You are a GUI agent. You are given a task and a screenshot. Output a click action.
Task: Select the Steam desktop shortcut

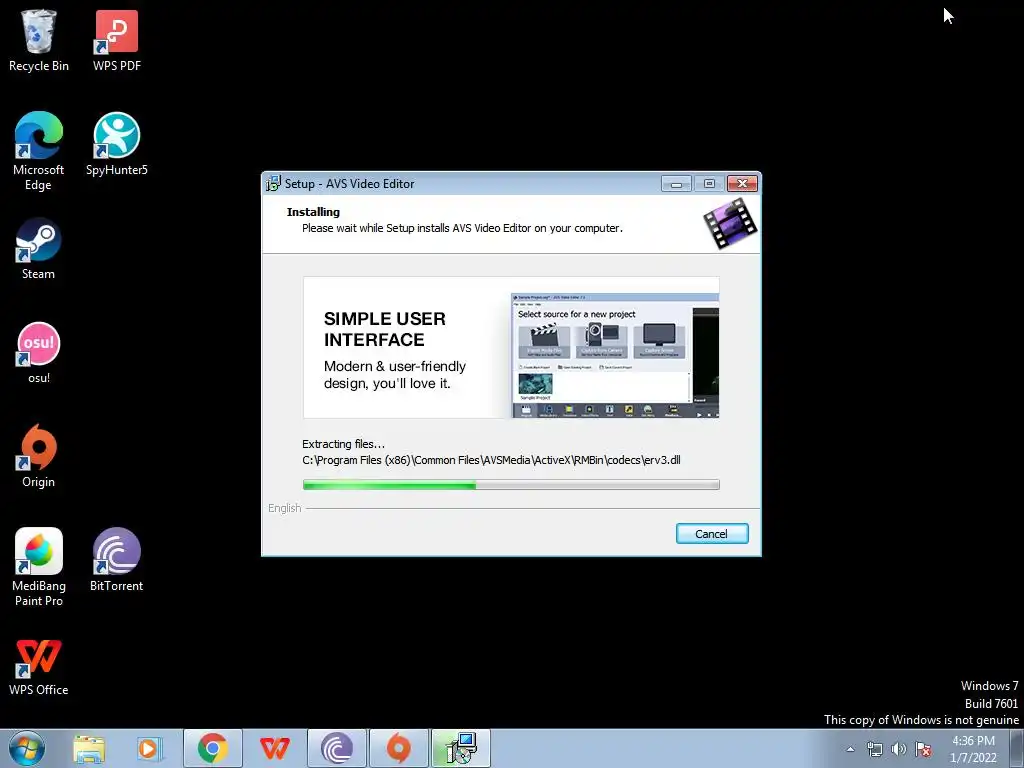pyautogui.click(x=39, y=249)
